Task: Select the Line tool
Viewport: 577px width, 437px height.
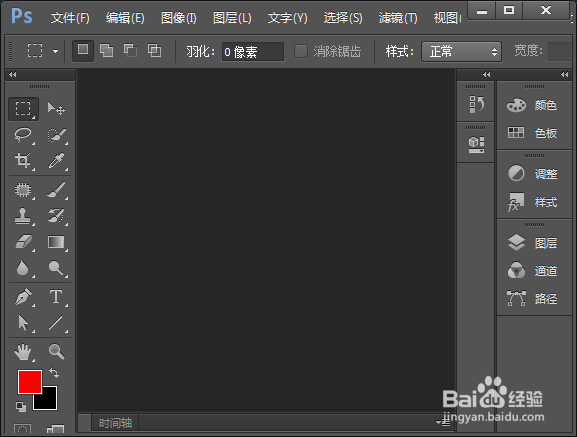Action: [x=56, y=323]
